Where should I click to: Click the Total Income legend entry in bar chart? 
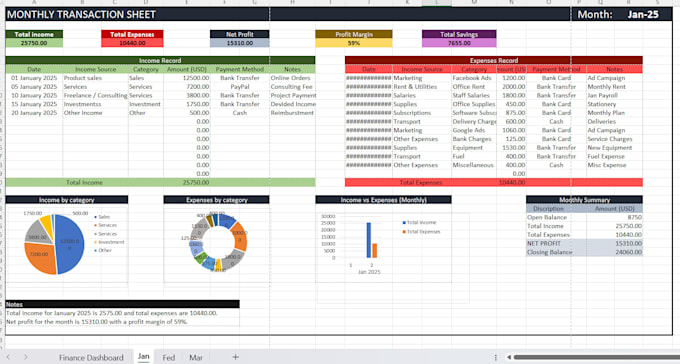(419, 223)
